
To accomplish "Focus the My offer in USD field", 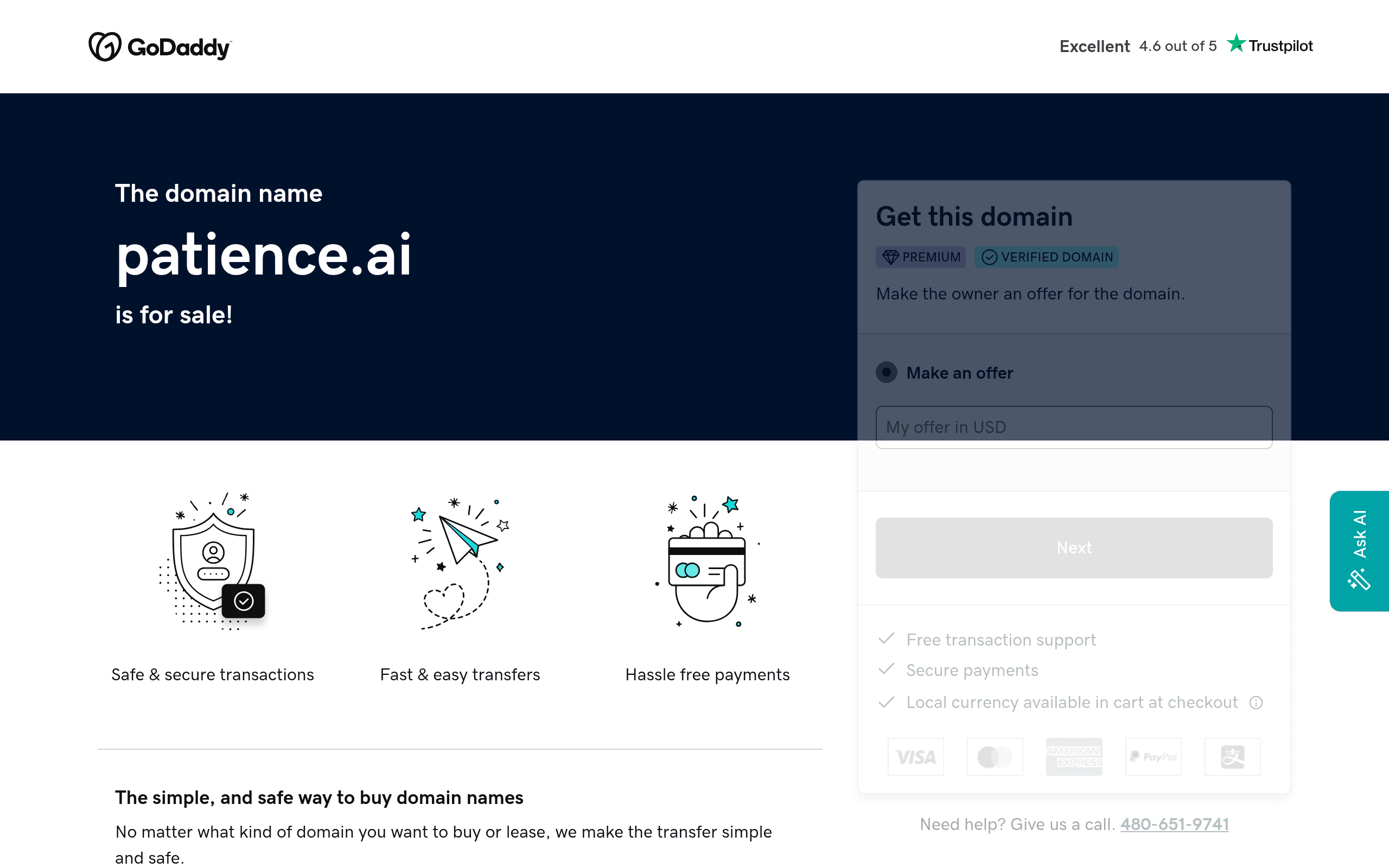I will 1074,427.
